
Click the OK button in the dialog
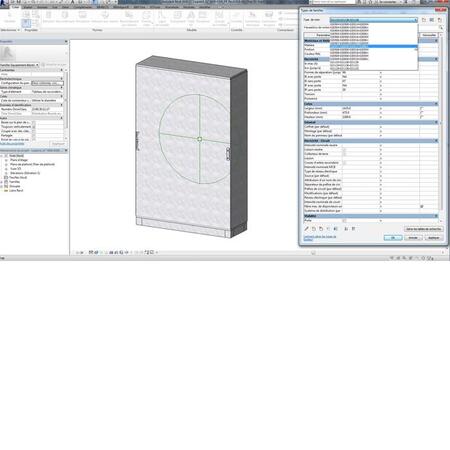(393, 238)
